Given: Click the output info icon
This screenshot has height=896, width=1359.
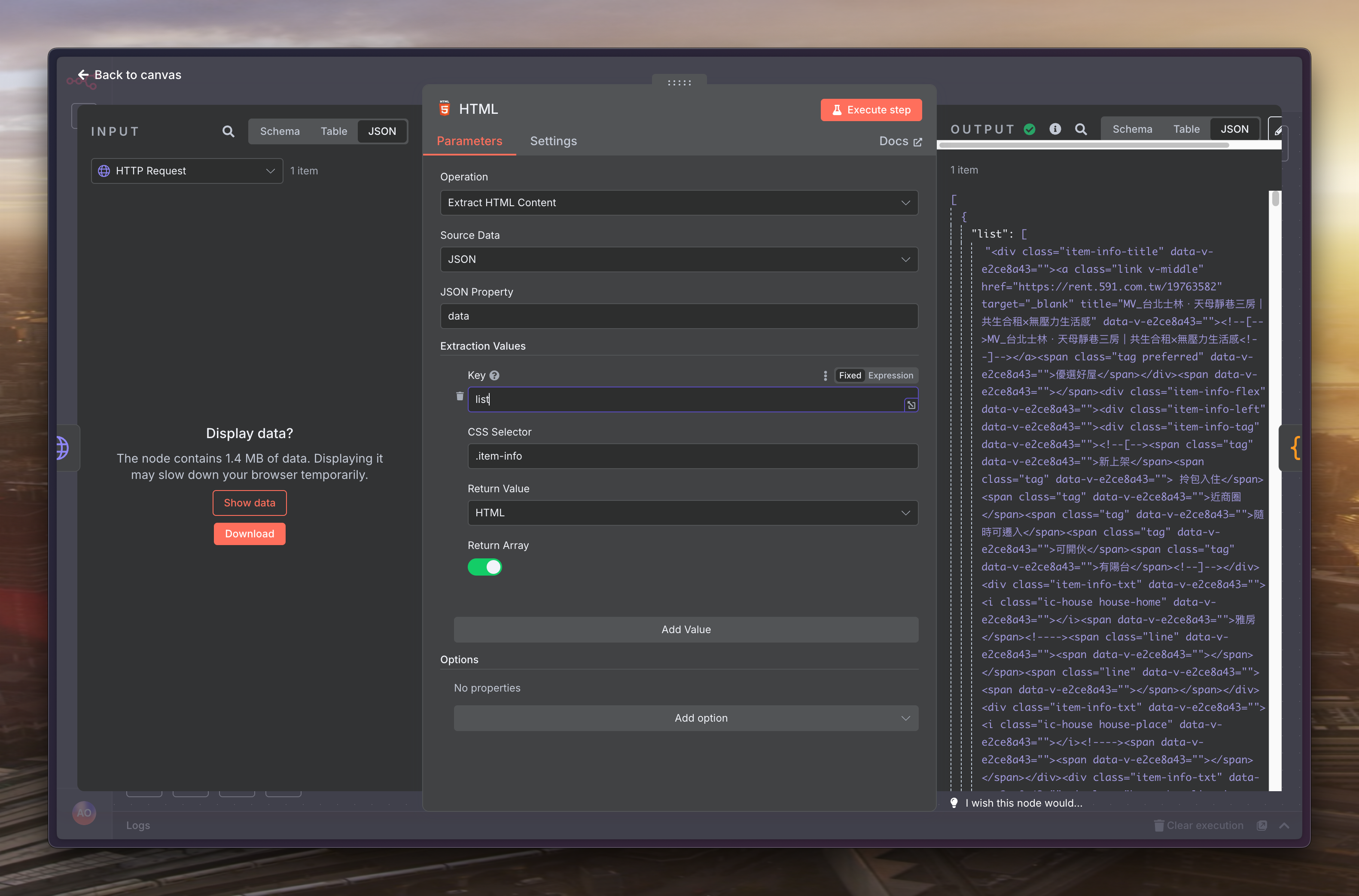Looking at the screenshot, I should 1055,129.
